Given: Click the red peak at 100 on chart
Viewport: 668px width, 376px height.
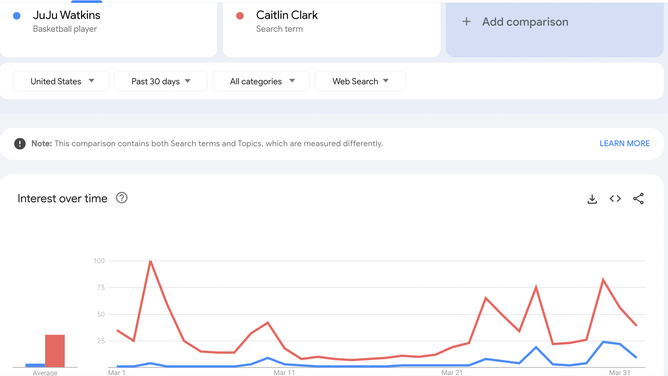Looking at the screenshot, I should [x=150, y=261].
